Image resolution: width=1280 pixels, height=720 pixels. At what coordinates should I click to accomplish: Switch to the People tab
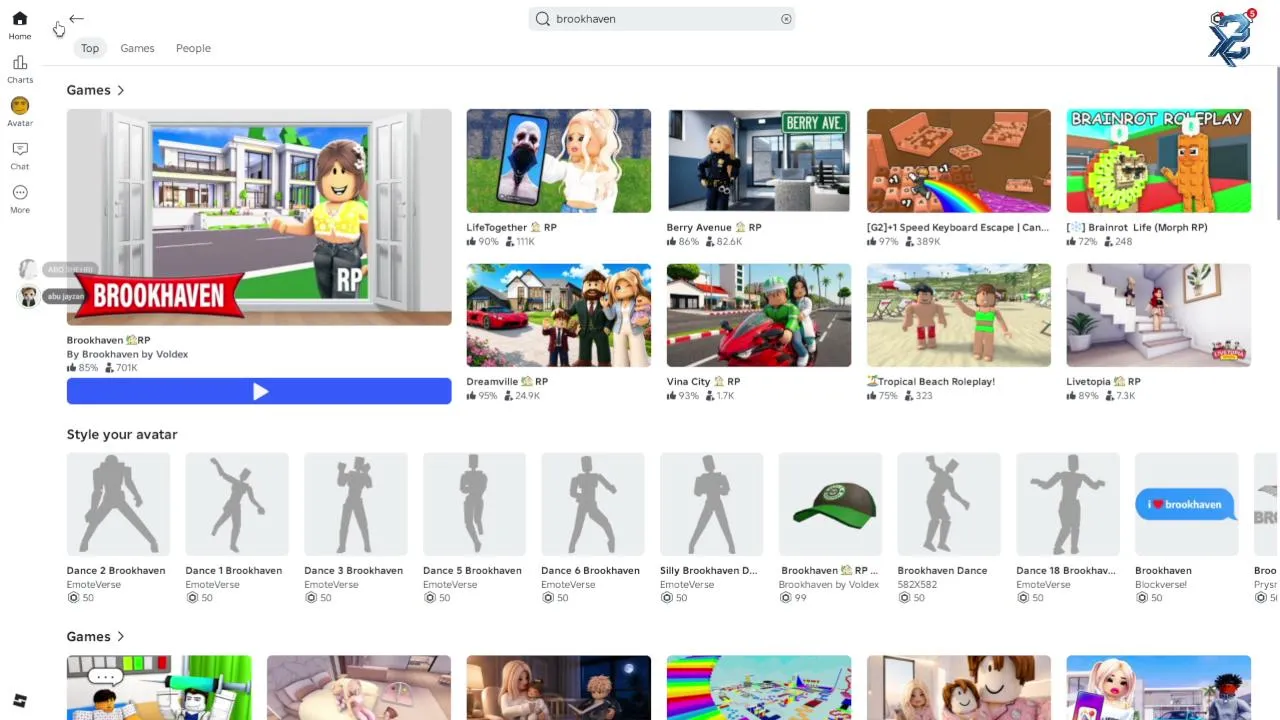tap(193, 48)
